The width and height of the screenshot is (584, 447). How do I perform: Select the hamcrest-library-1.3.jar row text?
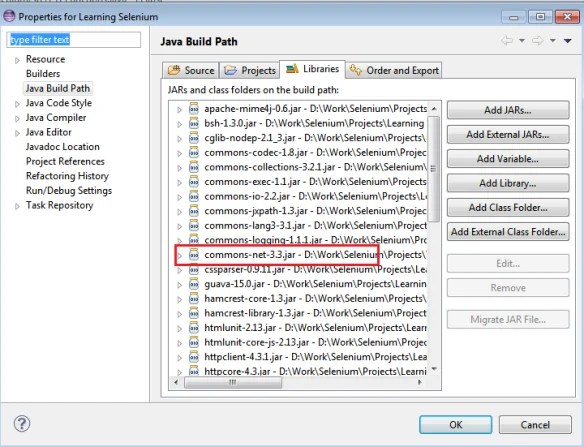point(315,313)
